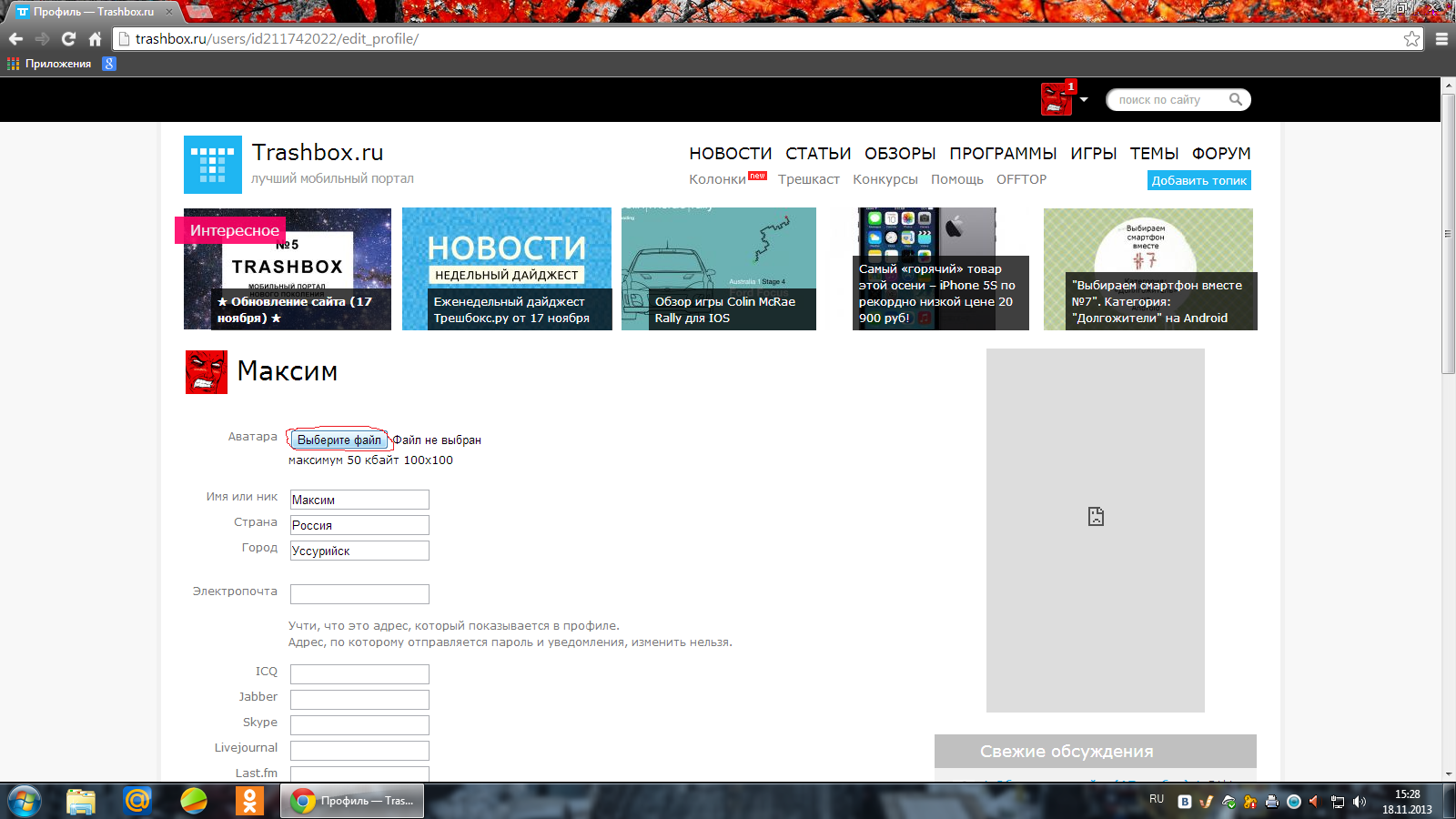Open the network tray icon
Viewport: 1456px width, 819px height.
[1338, 802]
